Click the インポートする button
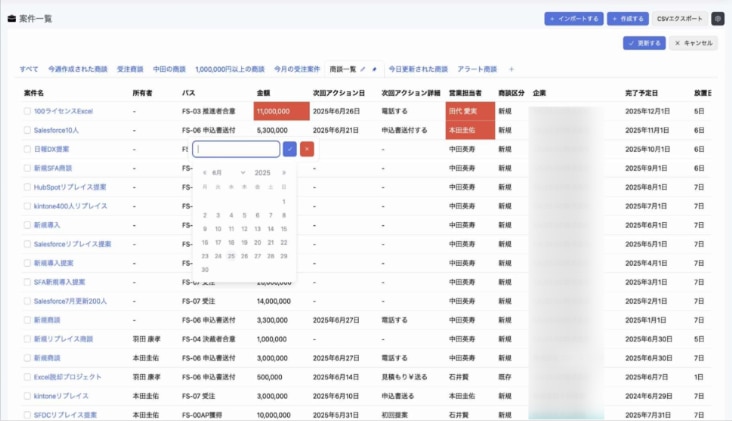Screen dimensions: 732x421 coord(574,19)
